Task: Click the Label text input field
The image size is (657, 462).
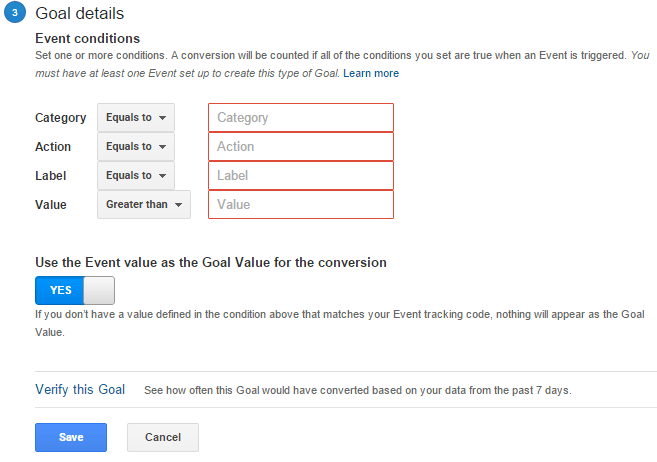Action: [x=301, y=176]
